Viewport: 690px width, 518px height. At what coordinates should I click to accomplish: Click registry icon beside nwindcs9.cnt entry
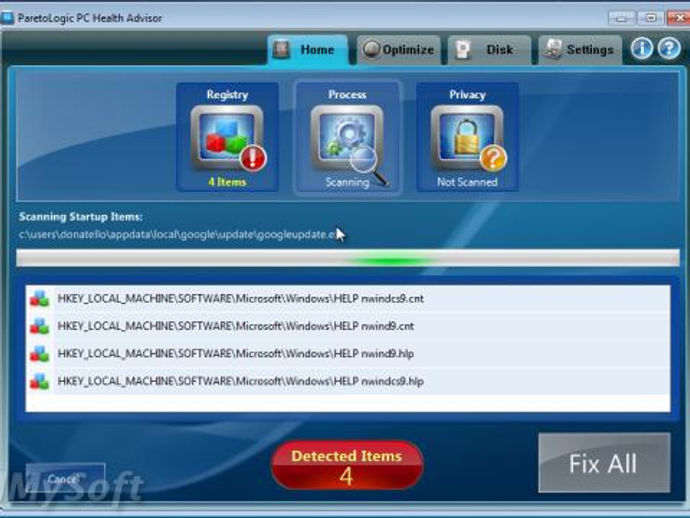[39, 298]
